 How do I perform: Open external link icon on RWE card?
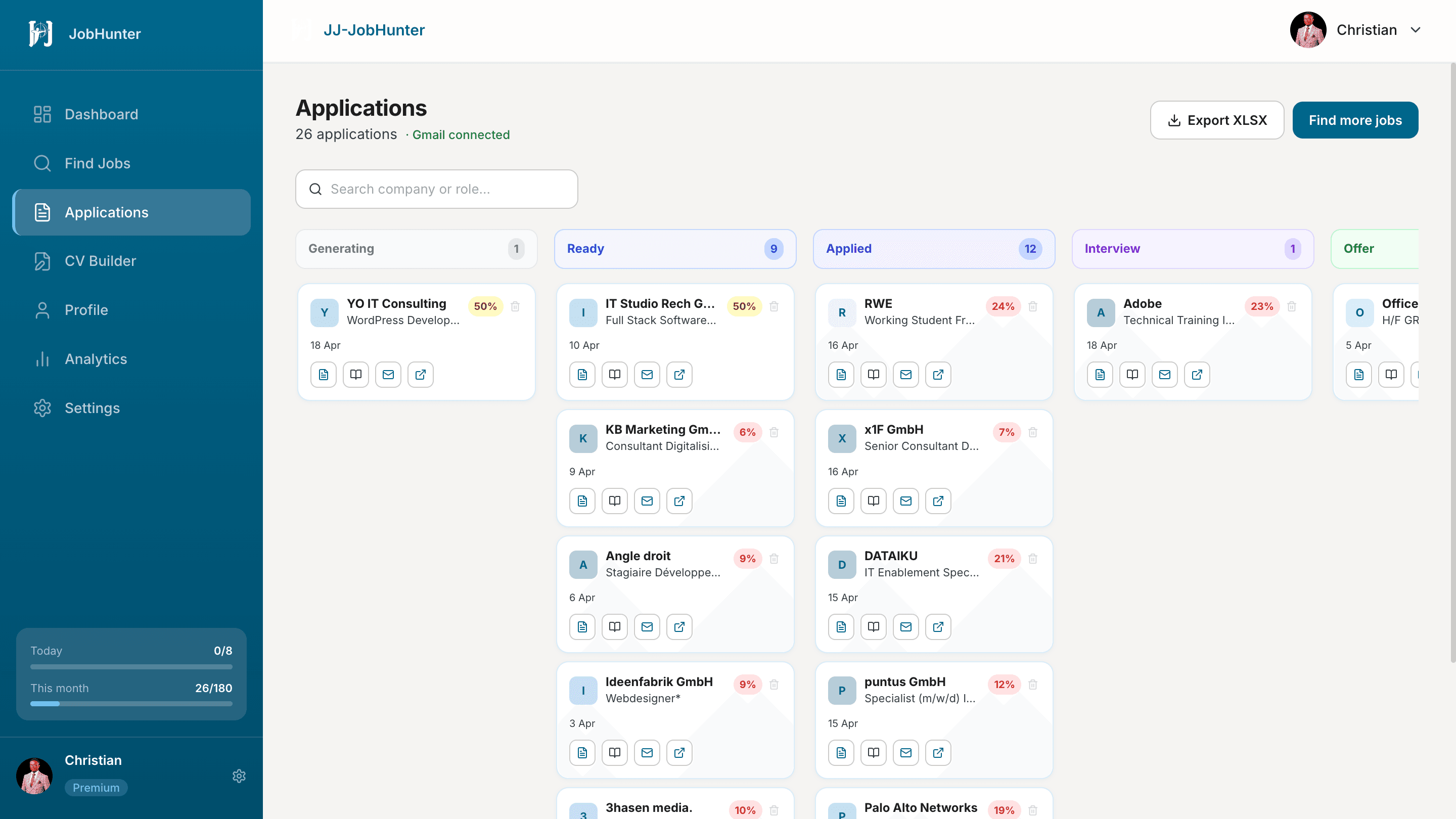(938, 374)
